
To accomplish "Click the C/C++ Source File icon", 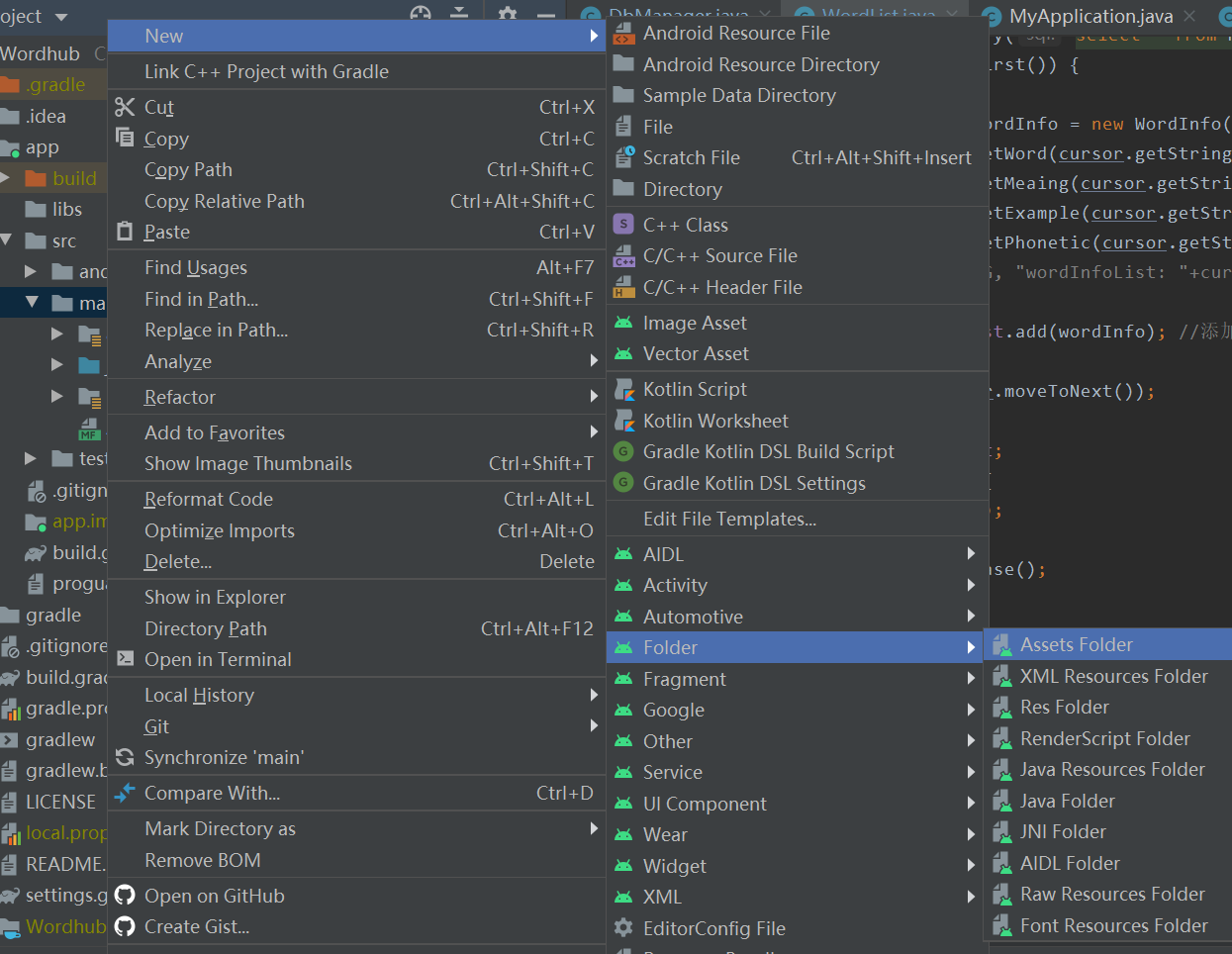I will 623,256.
